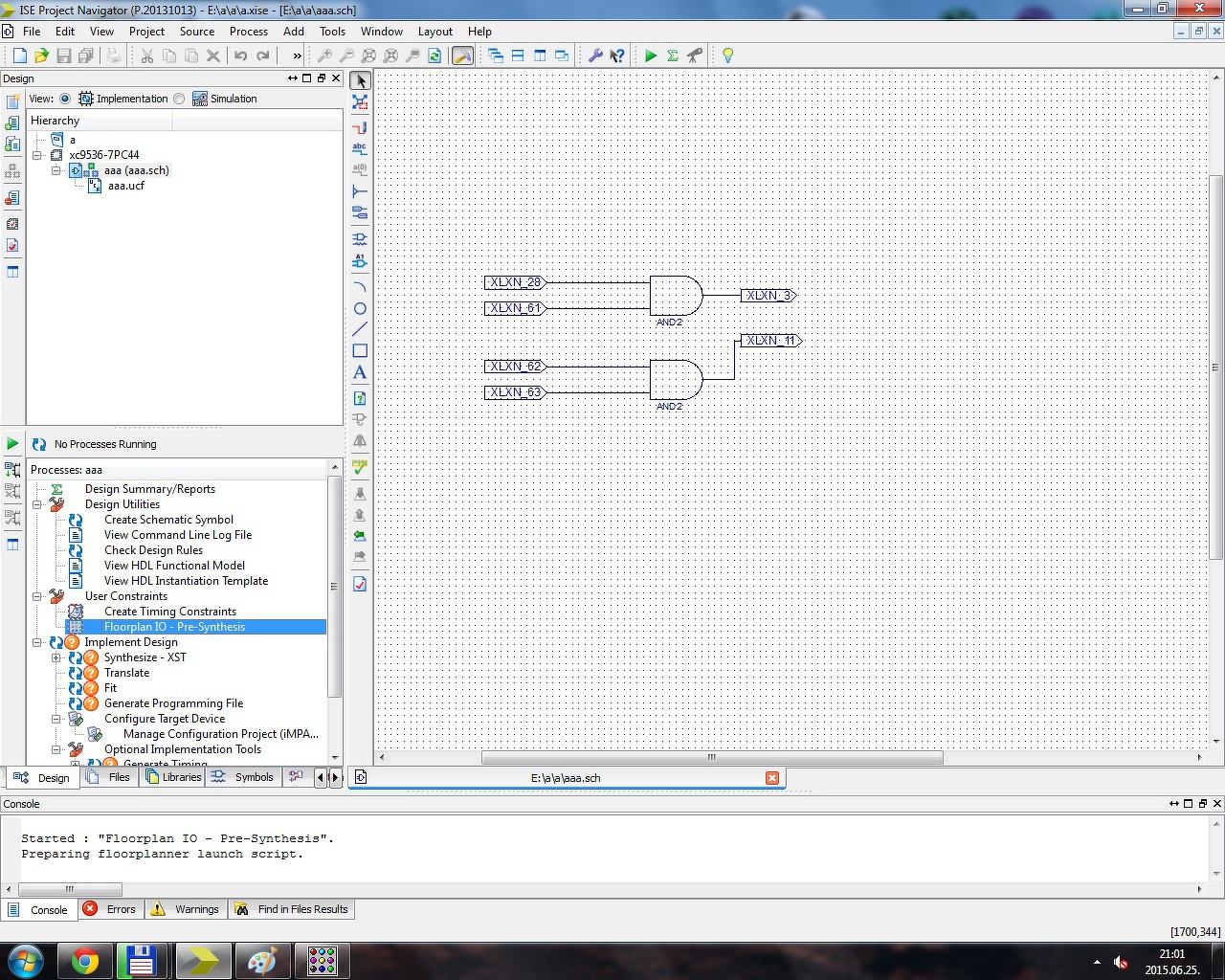Viewport: 1225px width, 980px height.
Task: Click the 'Check Design Rules' process
Action: [153, 550]
